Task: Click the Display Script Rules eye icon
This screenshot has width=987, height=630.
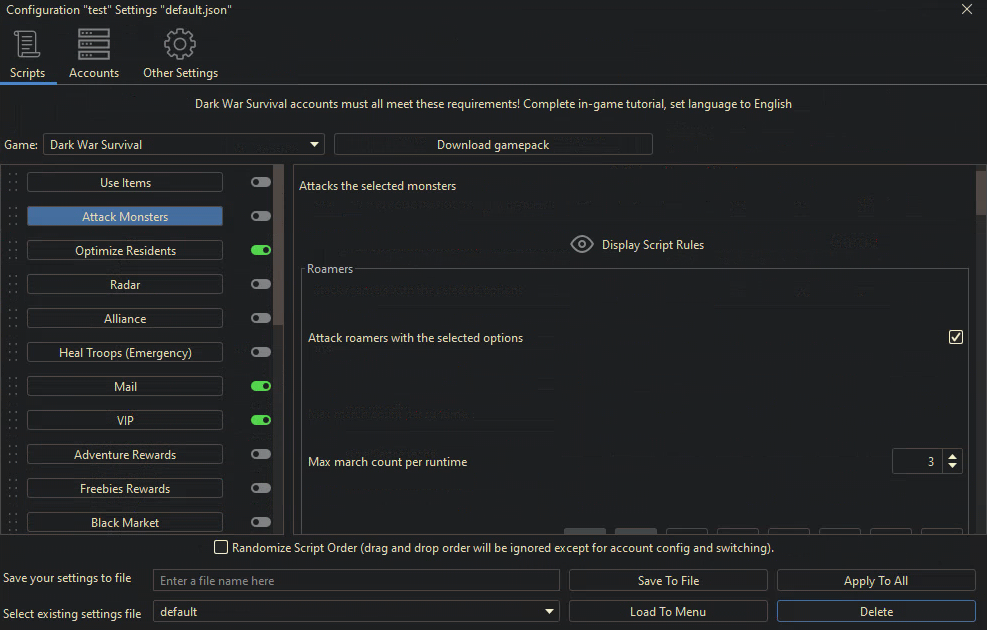Action: [582, 245]
